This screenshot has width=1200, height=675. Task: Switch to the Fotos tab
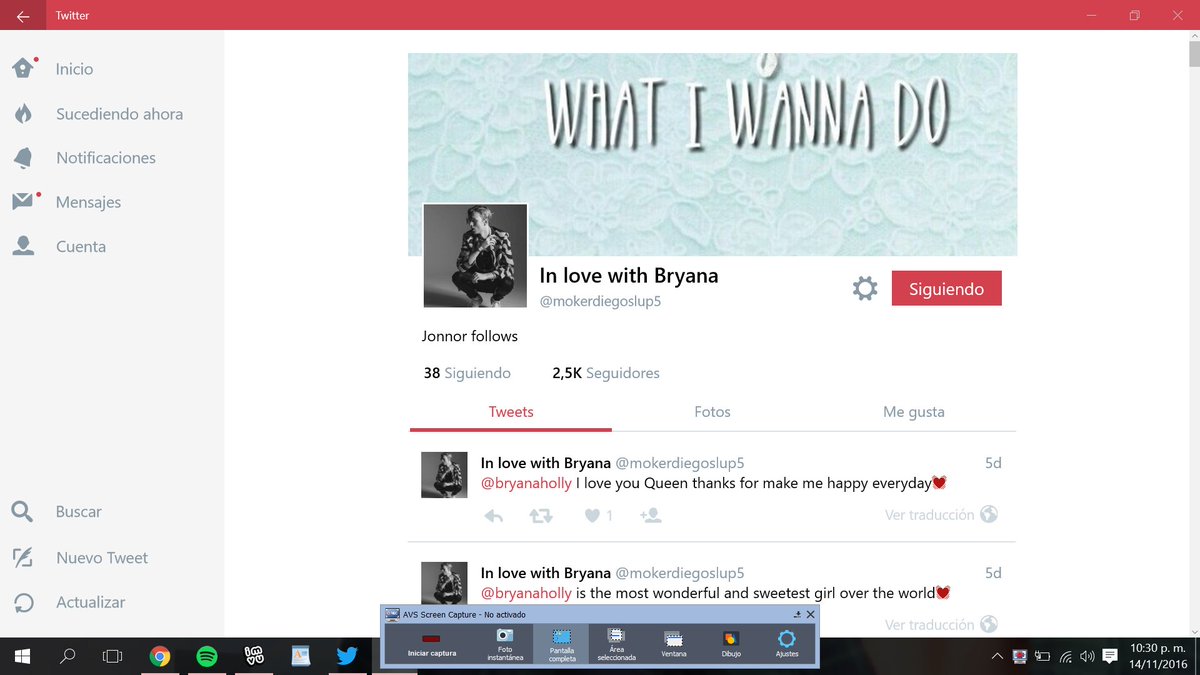point(712,412)
